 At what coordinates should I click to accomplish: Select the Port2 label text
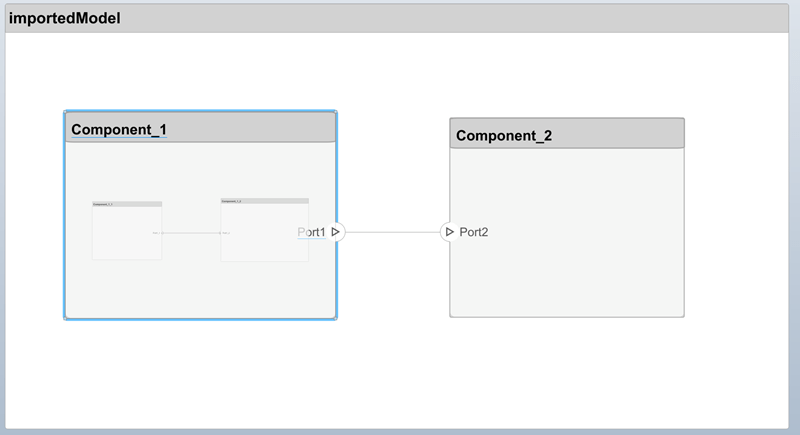coord(474,232)
